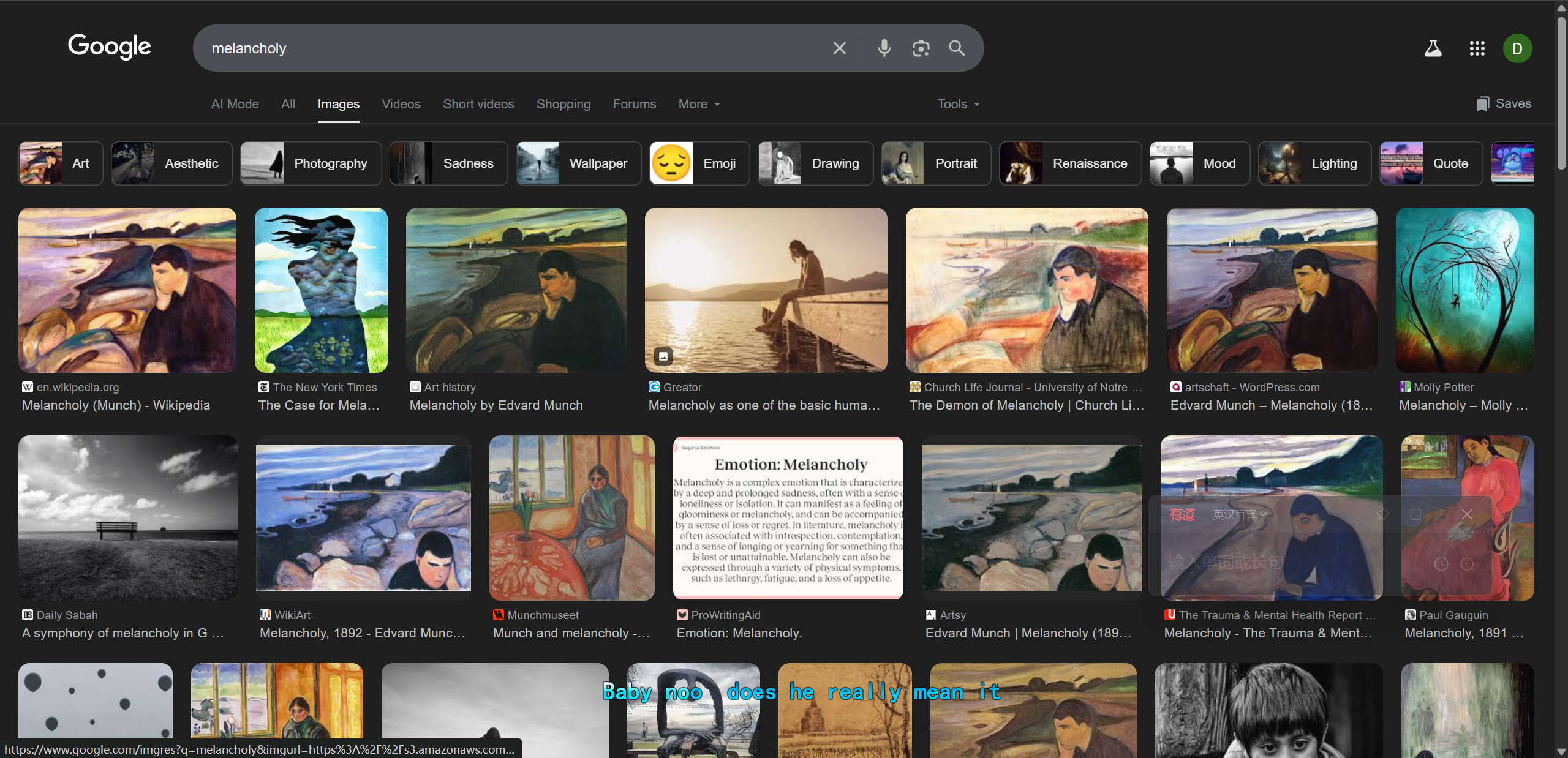Screen dimensions: 1568x758
Task: Open the Youdao 英汉互译 language dropdown
Action: tap(1240, 514)
